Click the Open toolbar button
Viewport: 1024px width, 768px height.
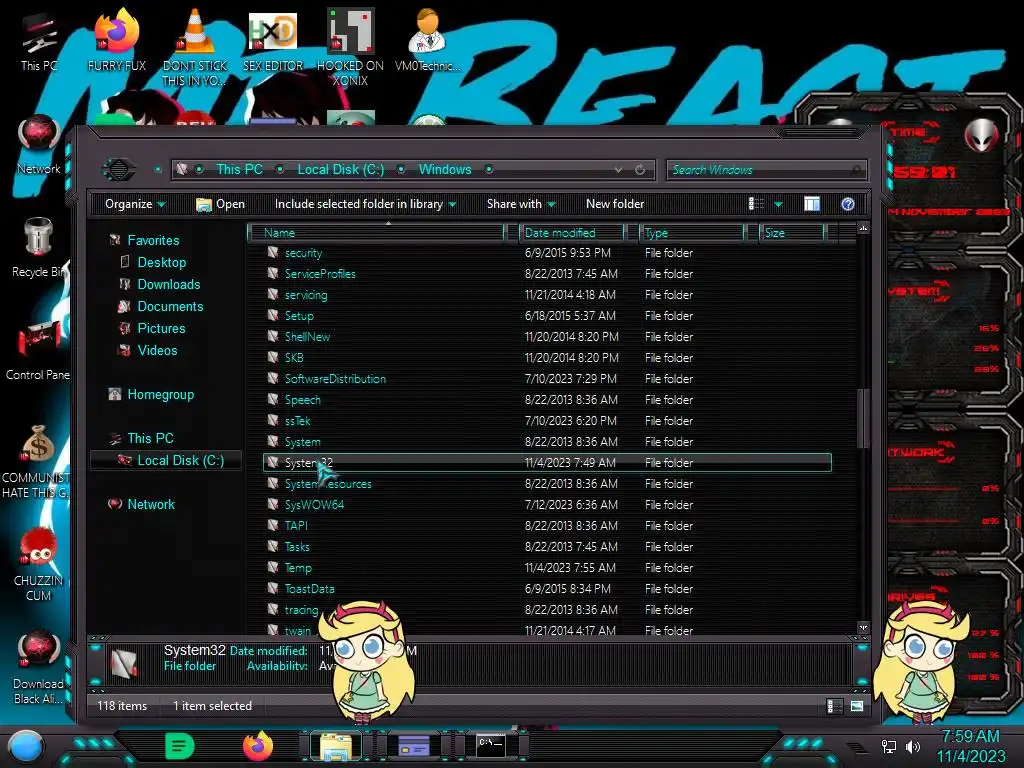[x=221, y=204]
